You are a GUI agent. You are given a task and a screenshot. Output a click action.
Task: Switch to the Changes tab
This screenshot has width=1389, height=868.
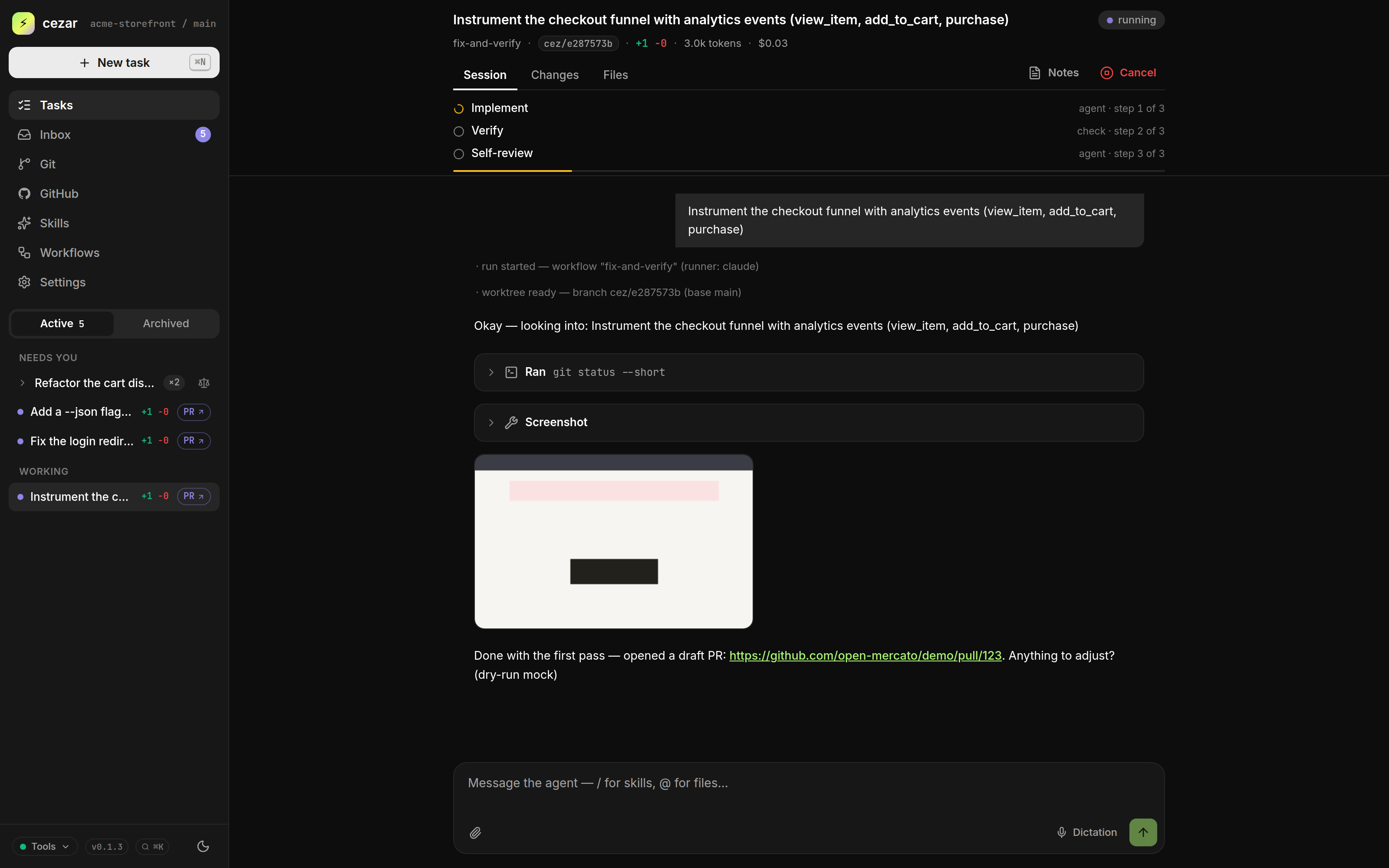coord(554,75)
